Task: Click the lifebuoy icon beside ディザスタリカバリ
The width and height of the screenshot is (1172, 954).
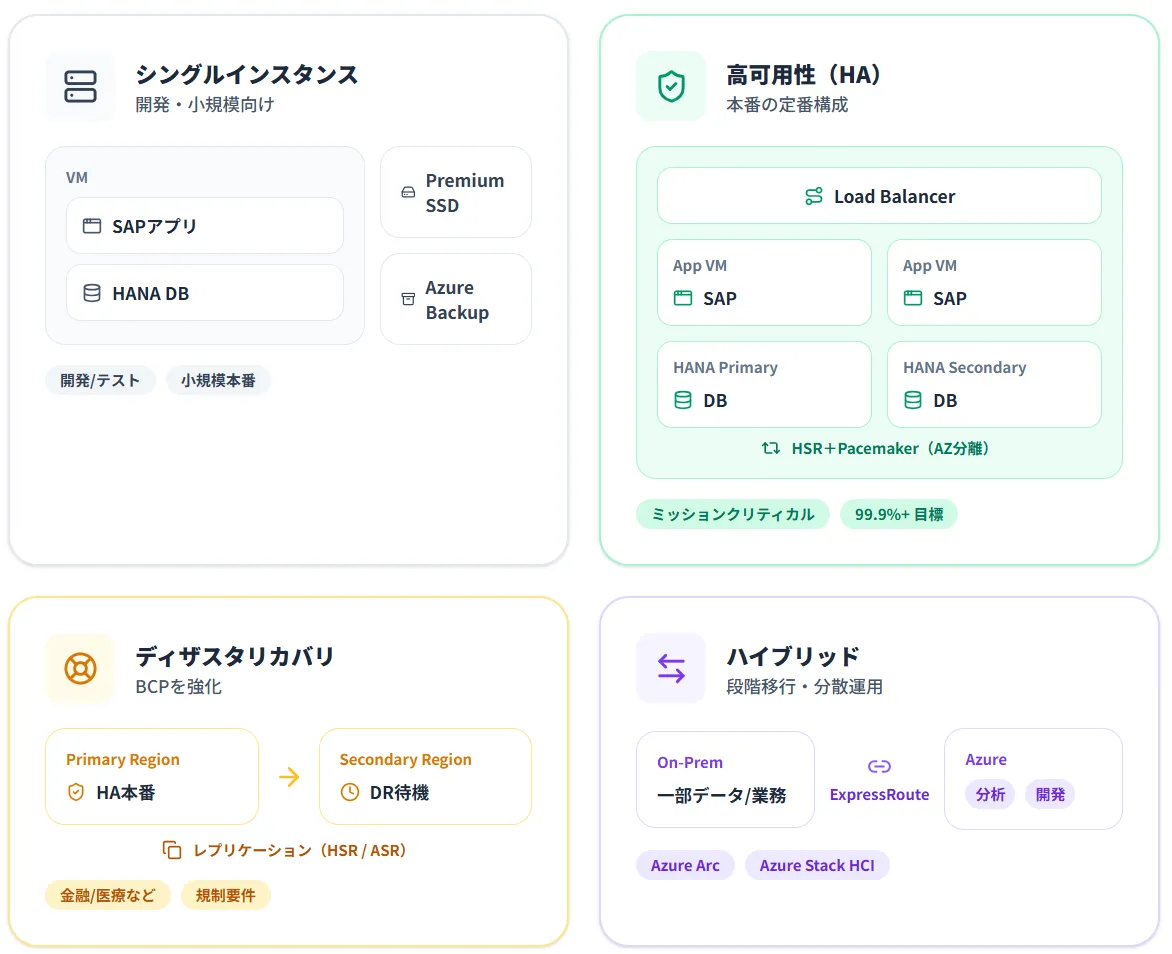Action: pyautogui.click(x=80, y=668)
